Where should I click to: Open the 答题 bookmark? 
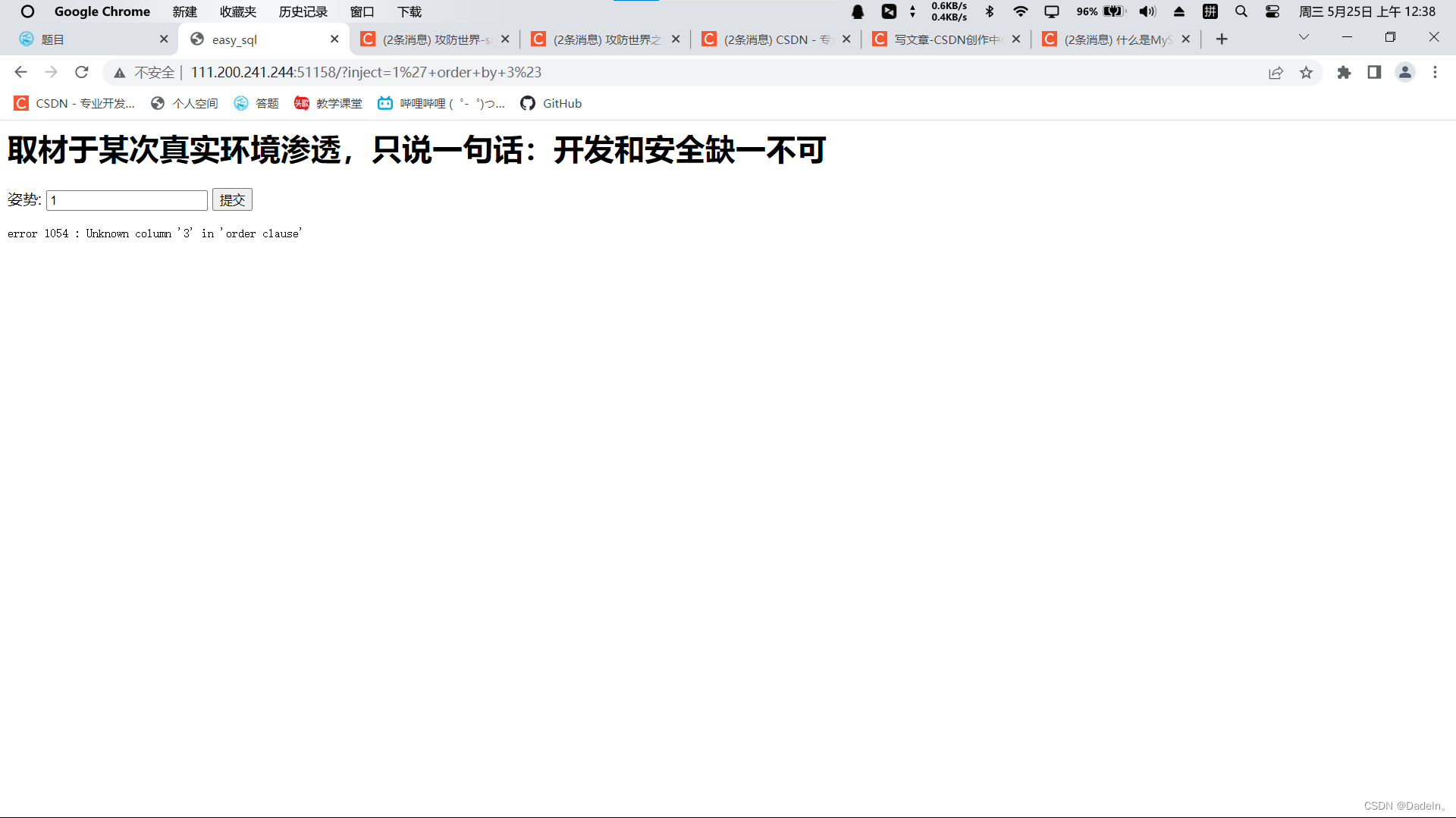[x=256, y=103]
